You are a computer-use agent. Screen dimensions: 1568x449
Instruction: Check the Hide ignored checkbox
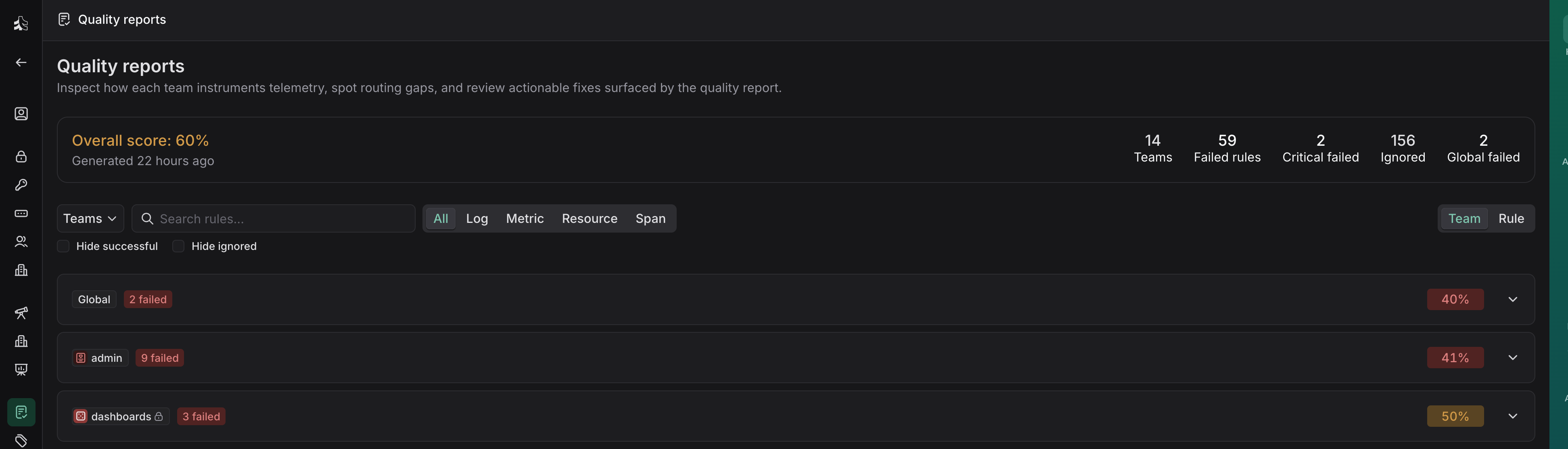pos(178,246)
